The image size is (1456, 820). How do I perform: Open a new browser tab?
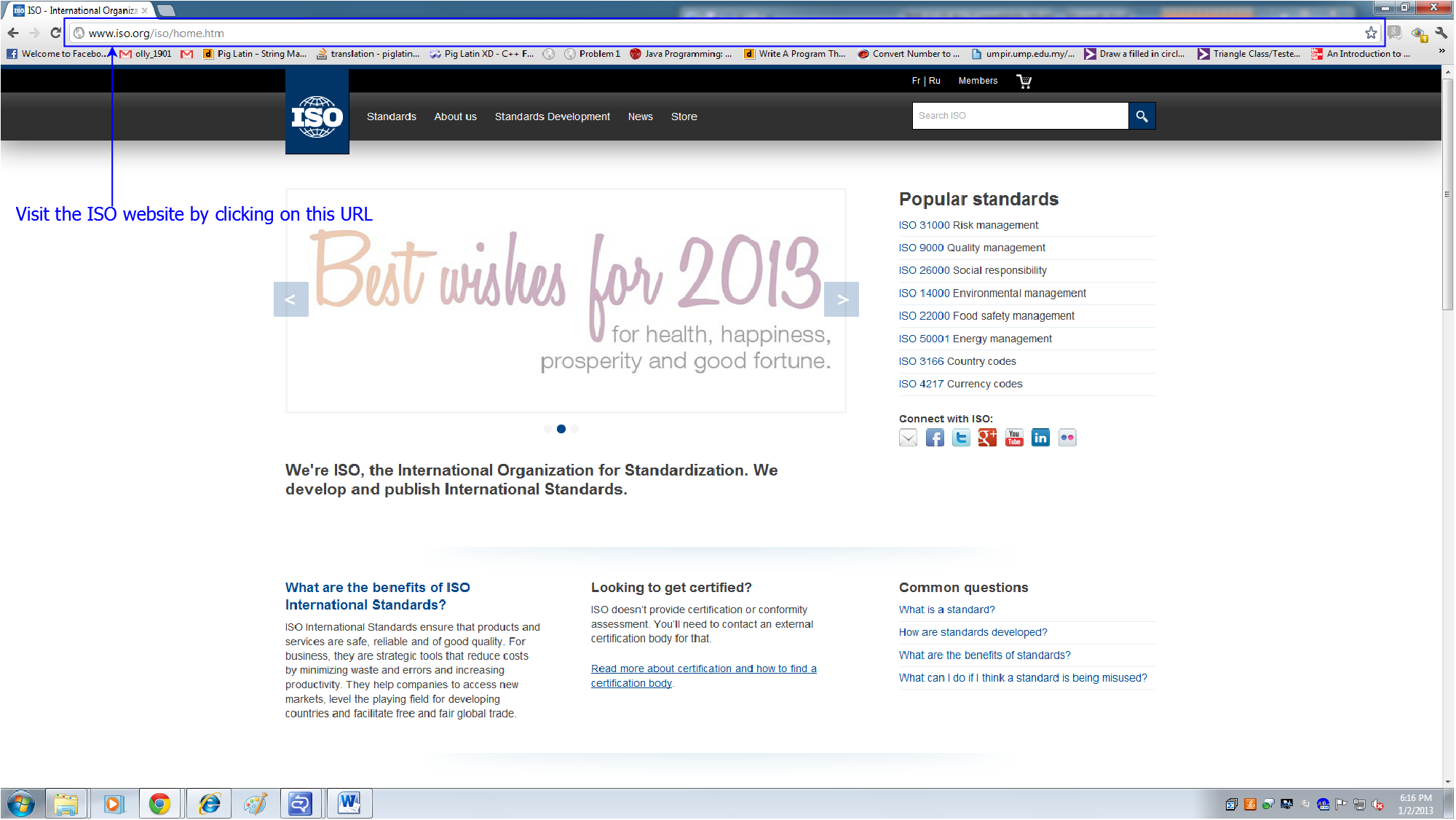click(167, 10)
